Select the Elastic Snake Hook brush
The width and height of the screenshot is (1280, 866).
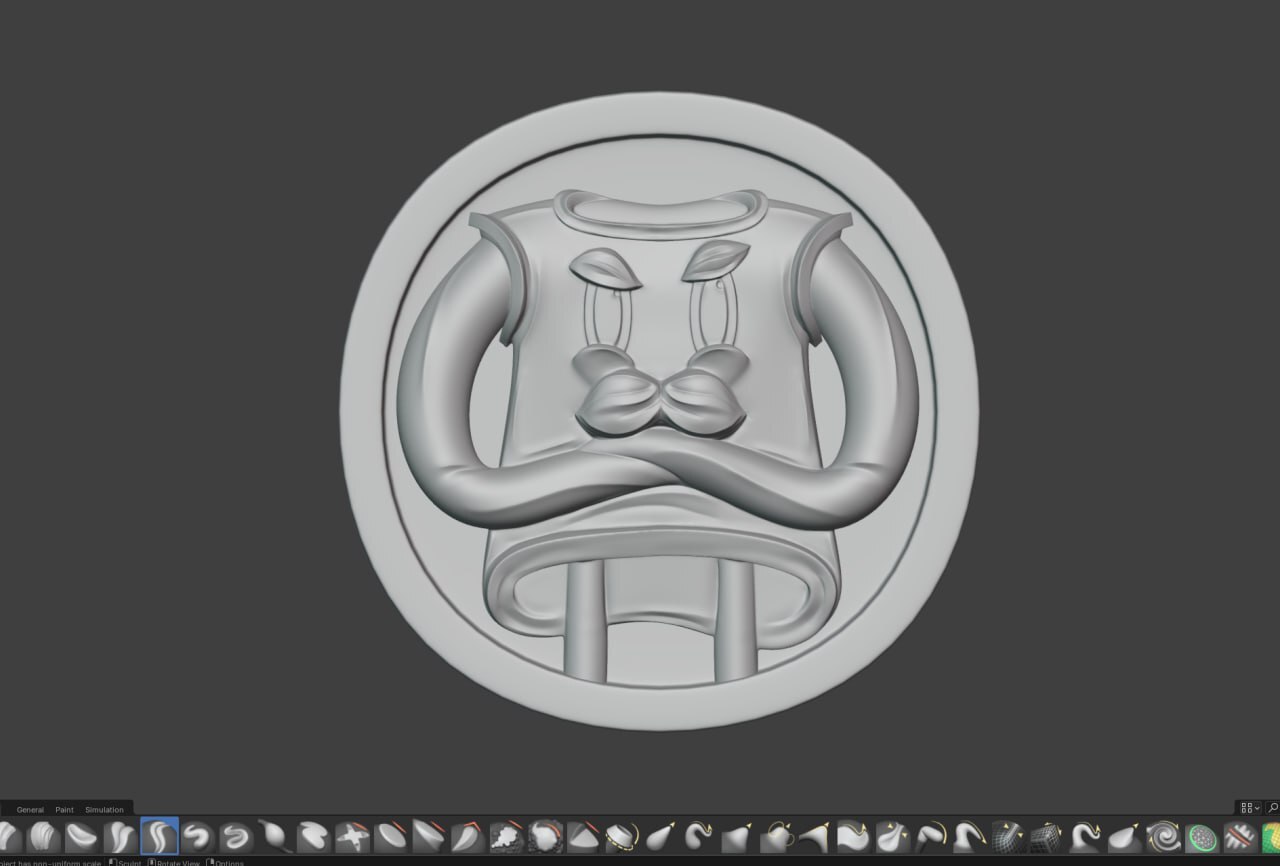tap(699, 836)
